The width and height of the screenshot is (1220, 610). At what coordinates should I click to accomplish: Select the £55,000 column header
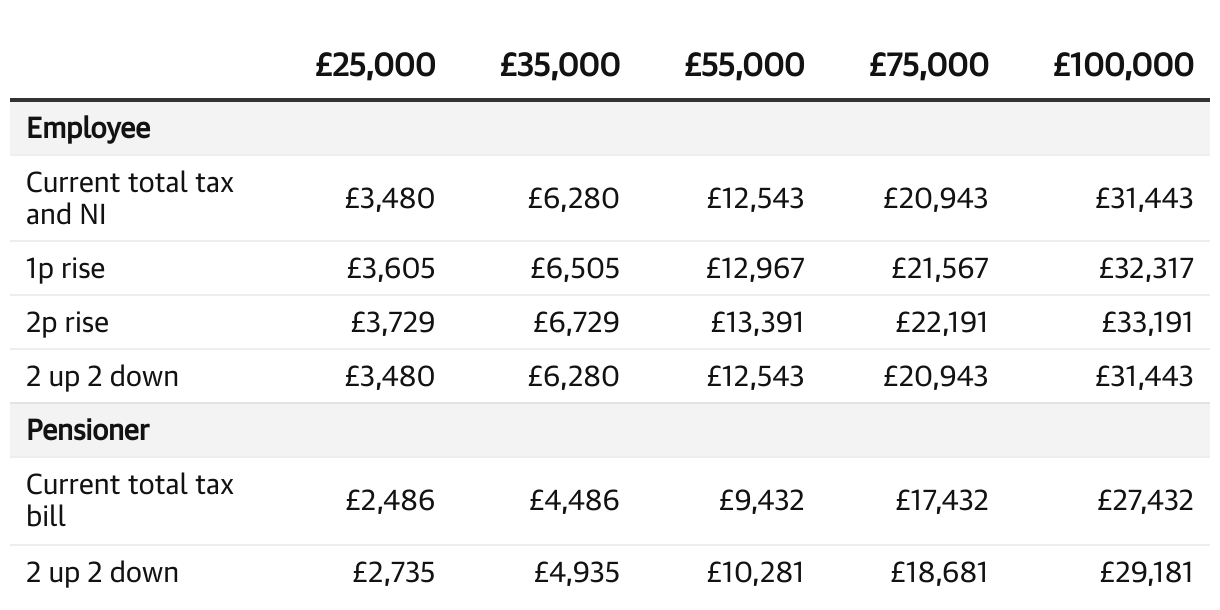point(744,66)
